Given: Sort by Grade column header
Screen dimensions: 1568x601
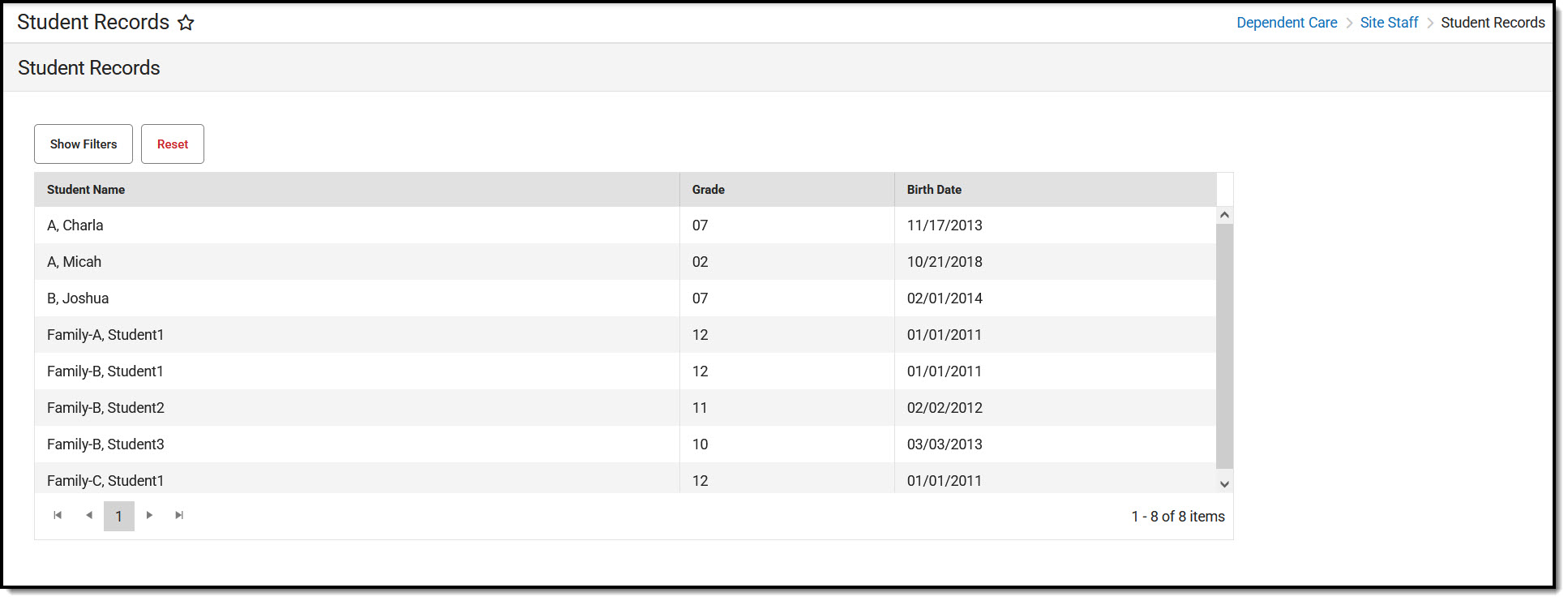Looking at the screenshot, I should click(708, 190).
